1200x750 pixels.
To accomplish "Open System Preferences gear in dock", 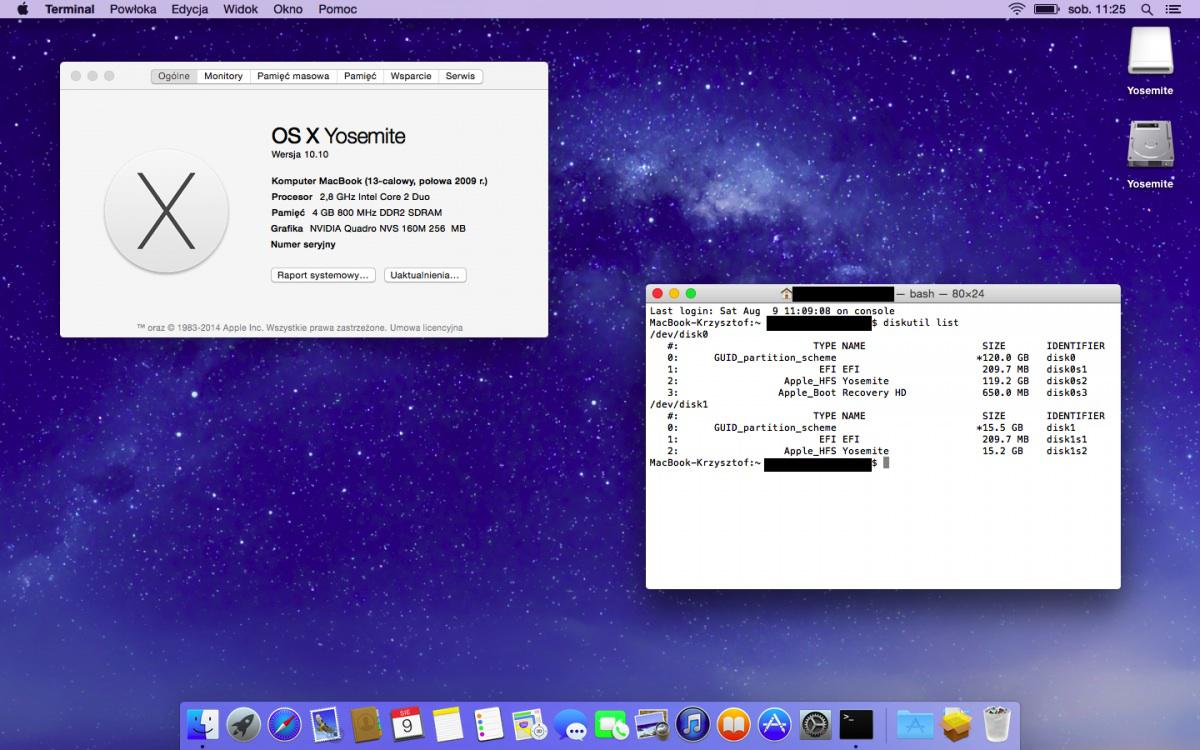I will coord(816,723).
